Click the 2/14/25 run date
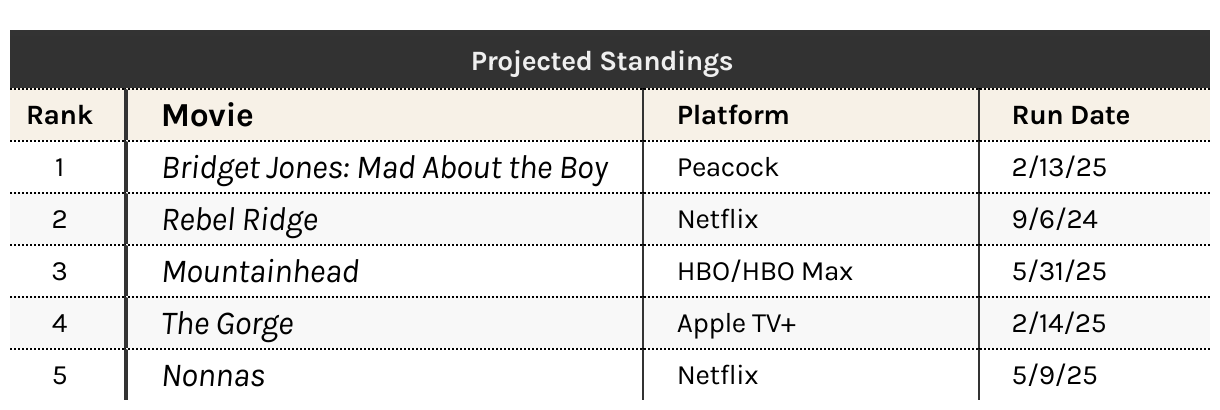This screenshot has width=1220, height=410. point(1059,323)
